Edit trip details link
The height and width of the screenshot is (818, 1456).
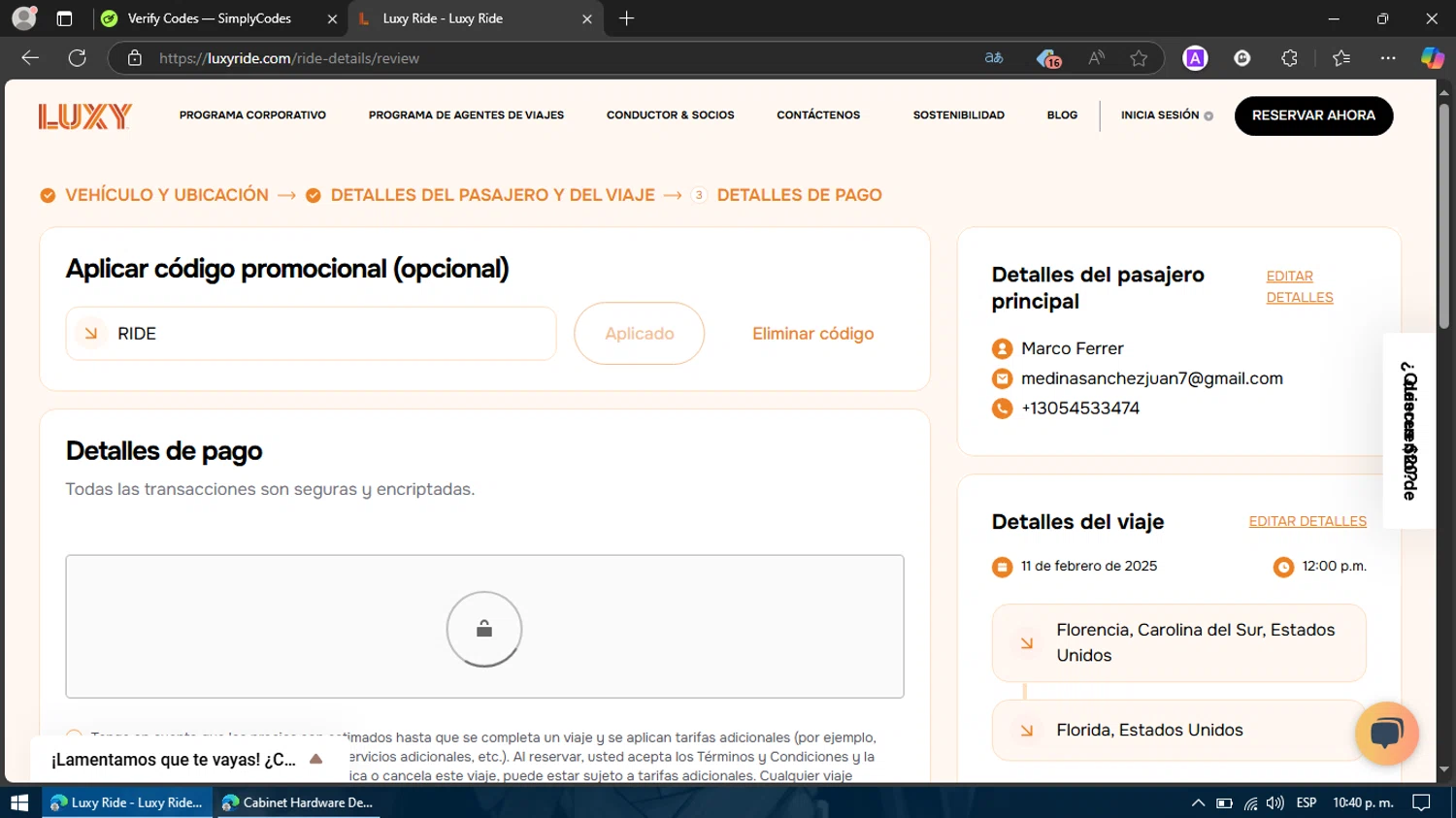click(1307, 522)
